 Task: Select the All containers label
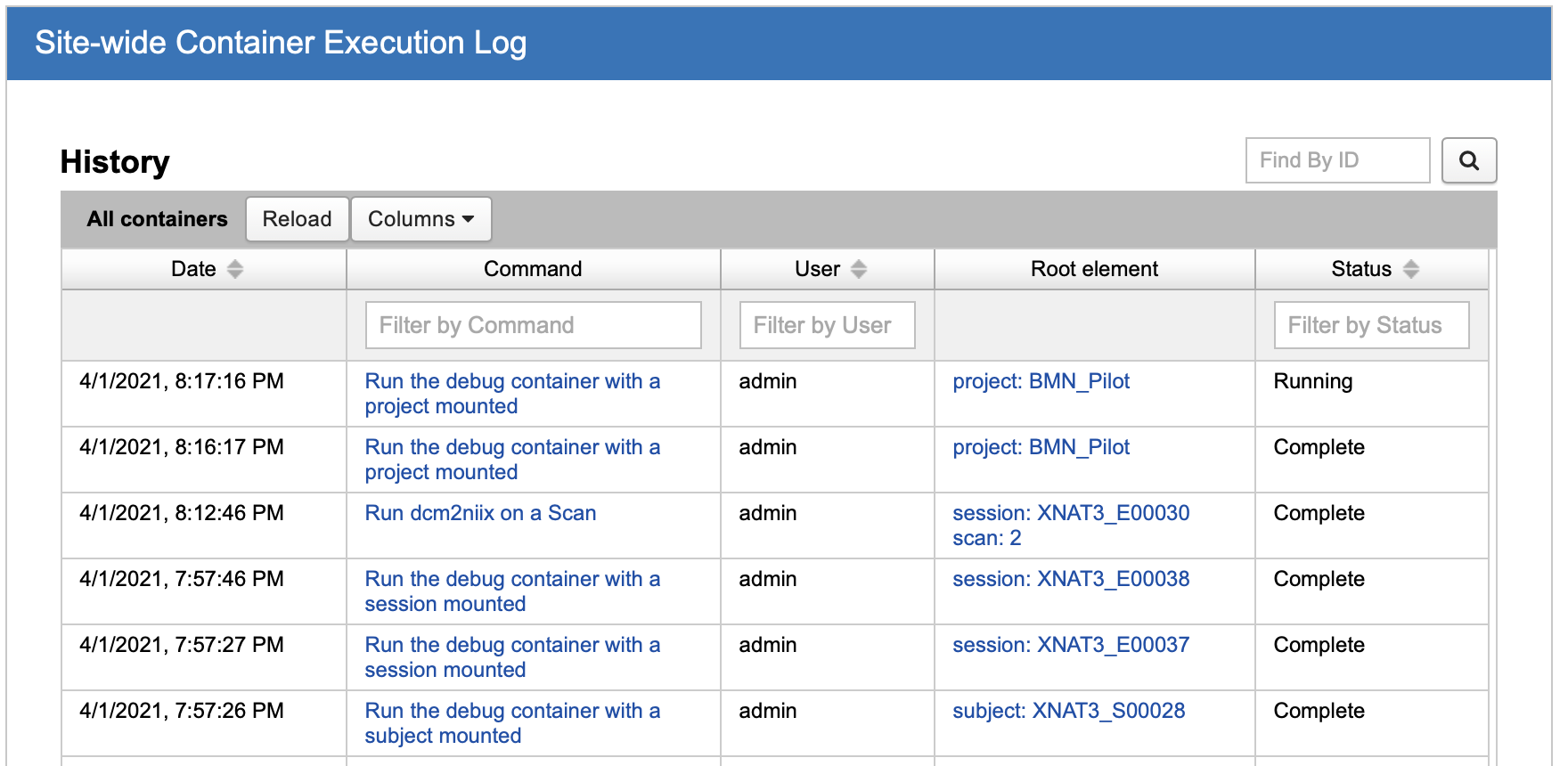coord(157,219)
